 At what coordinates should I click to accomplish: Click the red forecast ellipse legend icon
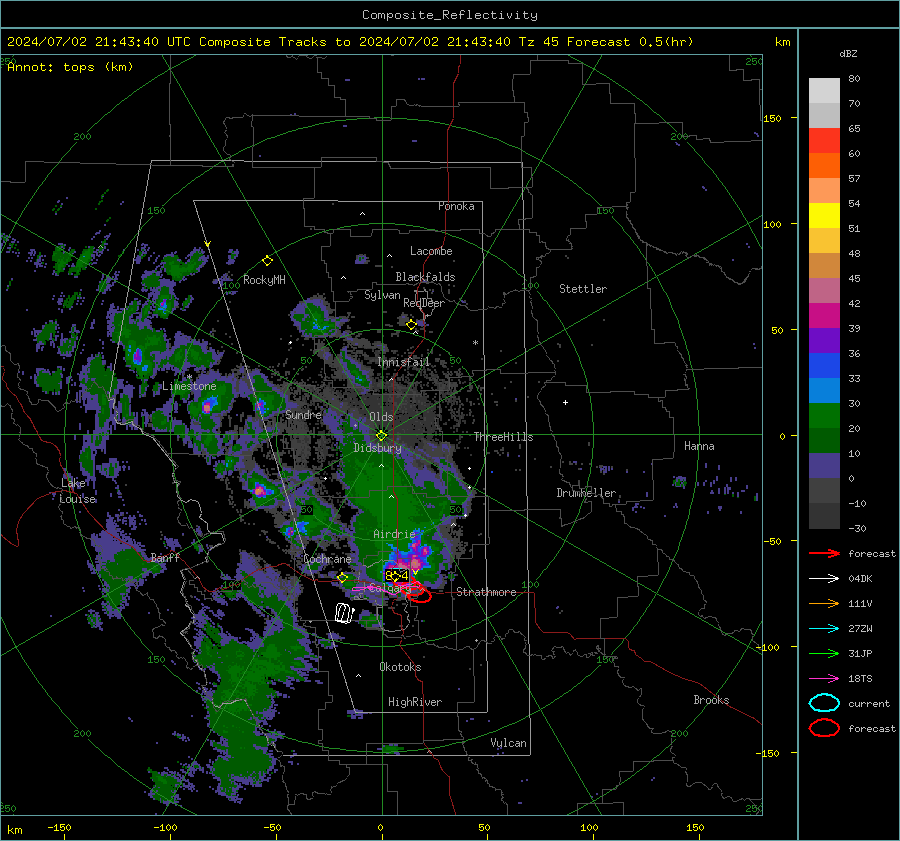click(824, 728)
